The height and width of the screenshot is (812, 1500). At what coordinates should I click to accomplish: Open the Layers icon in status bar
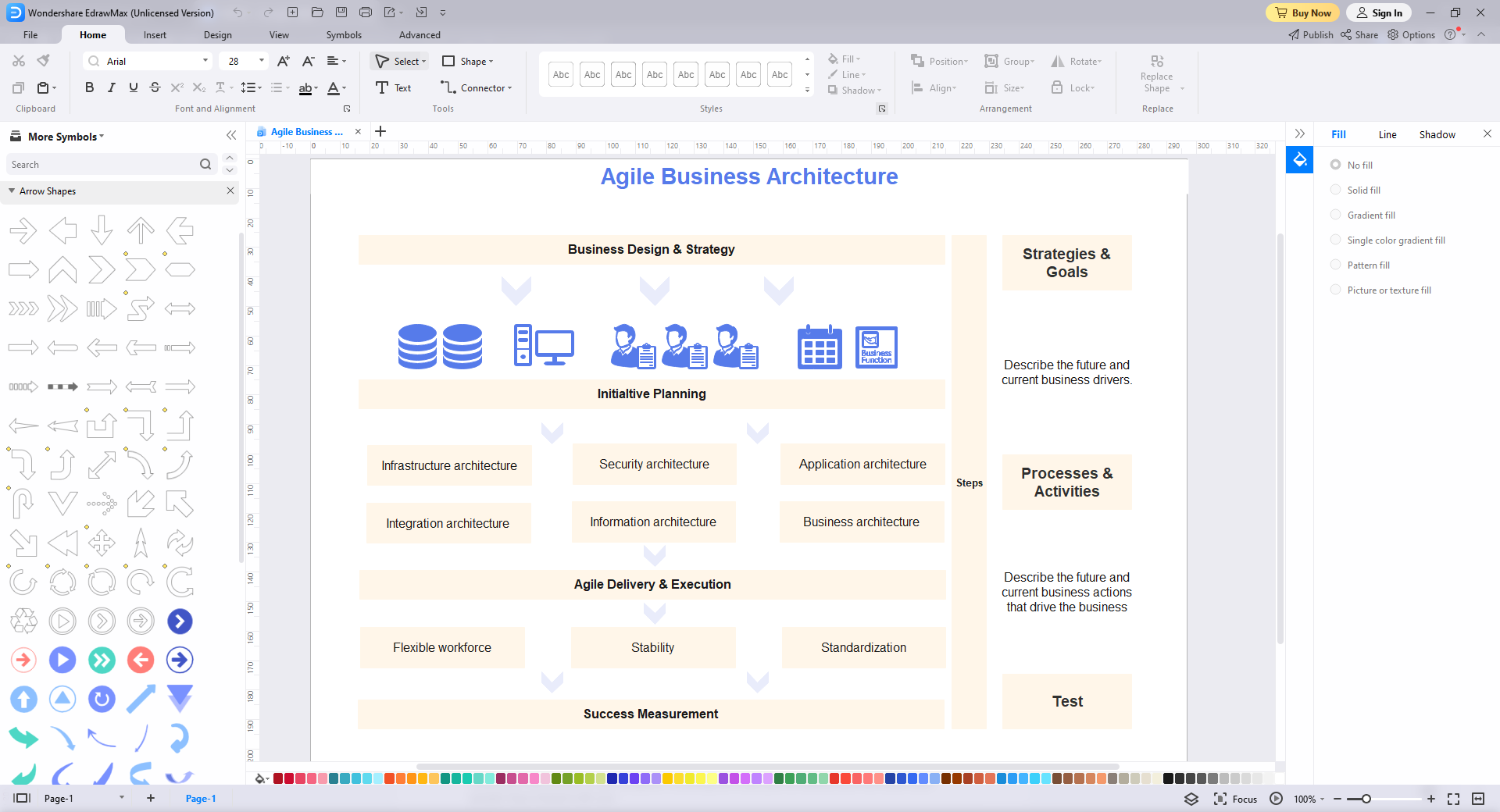tap(1191, 799)
